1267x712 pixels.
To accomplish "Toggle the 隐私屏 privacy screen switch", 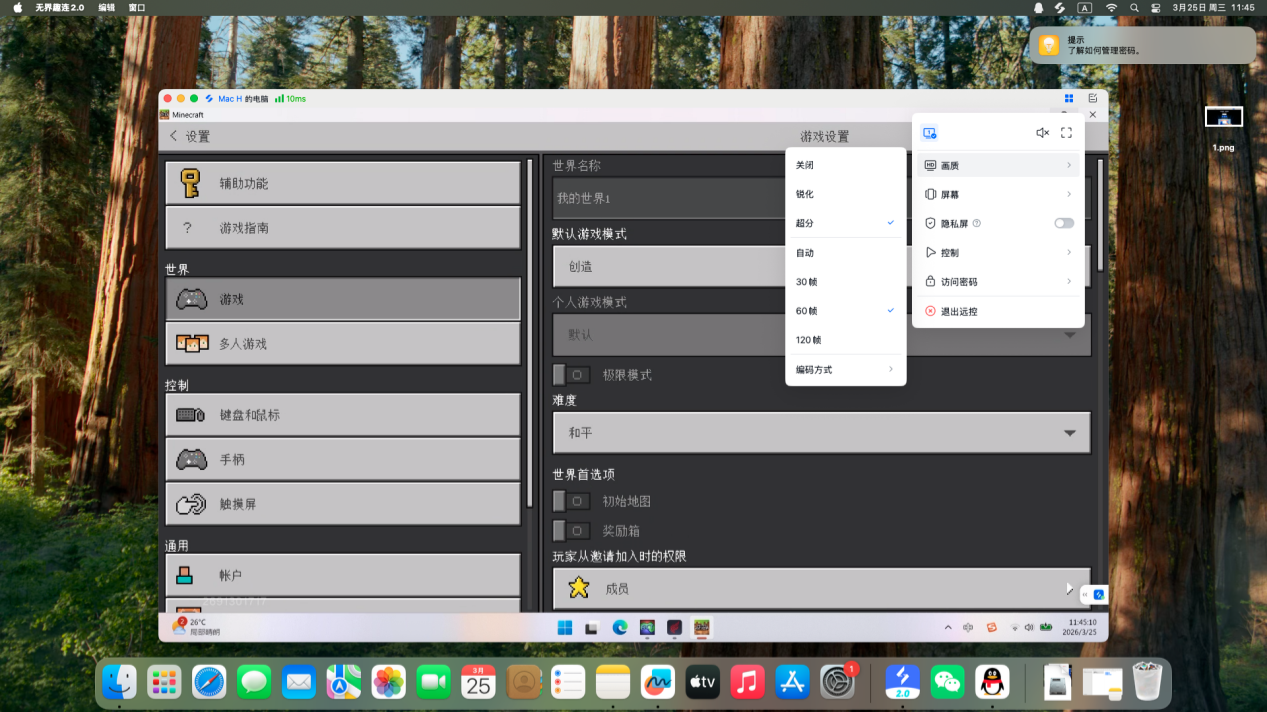I will [x=1063, y=223].
